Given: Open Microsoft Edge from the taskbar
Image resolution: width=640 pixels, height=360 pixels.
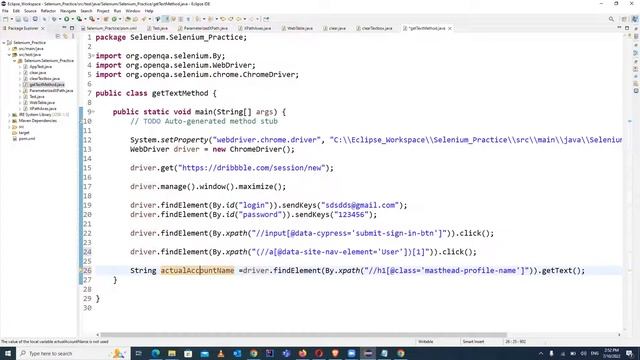Looking at the screenshot, I should tap(156, 353).
